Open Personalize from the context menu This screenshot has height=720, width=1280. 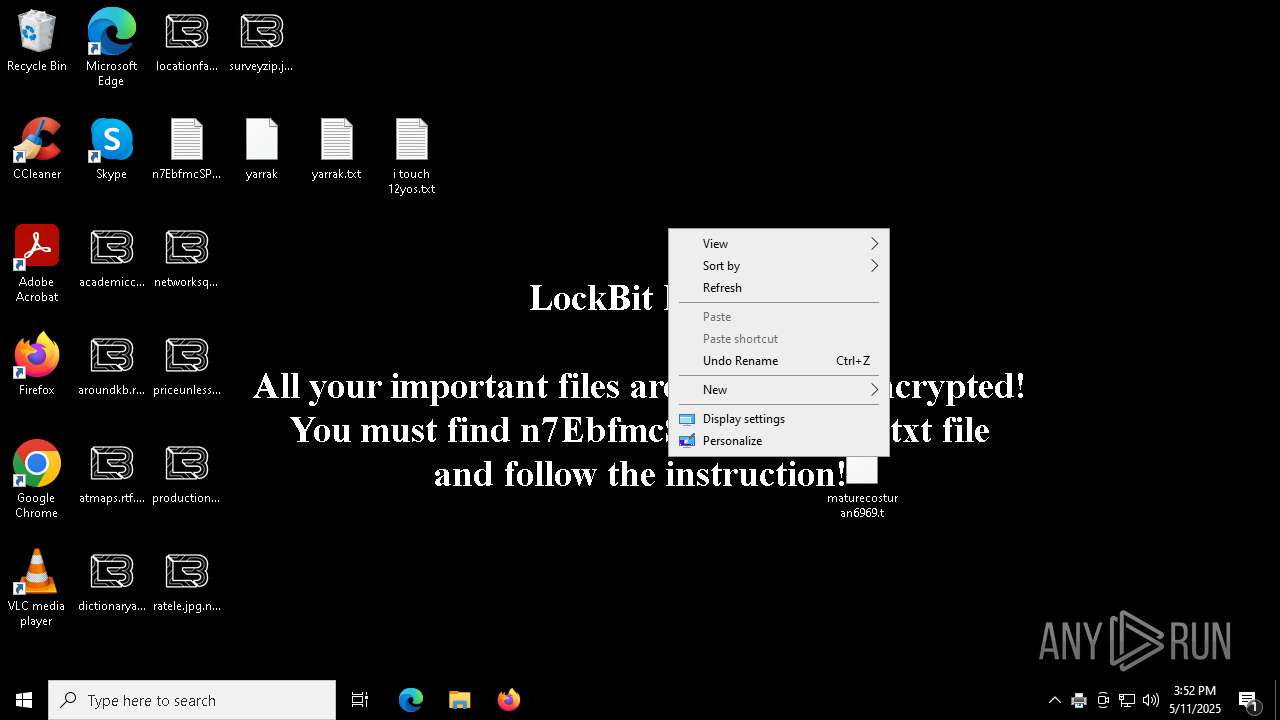779,441
